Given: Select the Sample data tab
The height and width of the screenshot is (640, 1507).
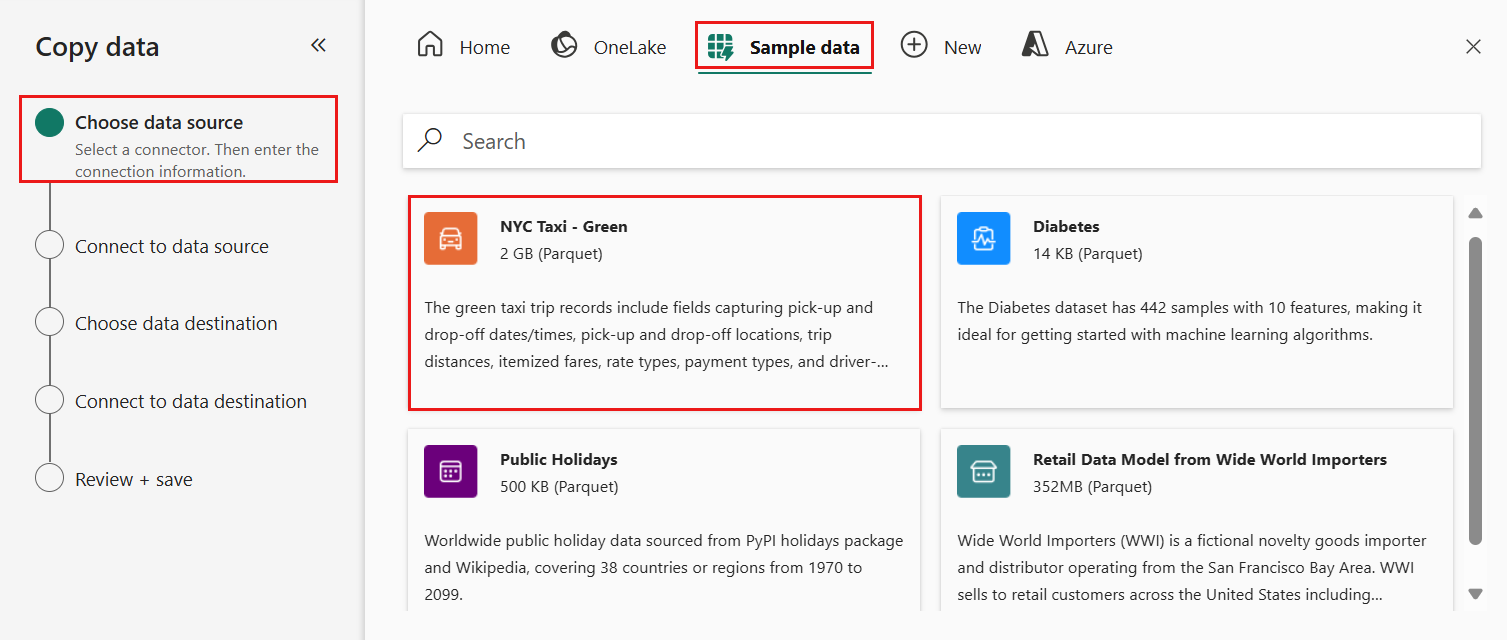Looking at the screenshot, I should (784, 47).
